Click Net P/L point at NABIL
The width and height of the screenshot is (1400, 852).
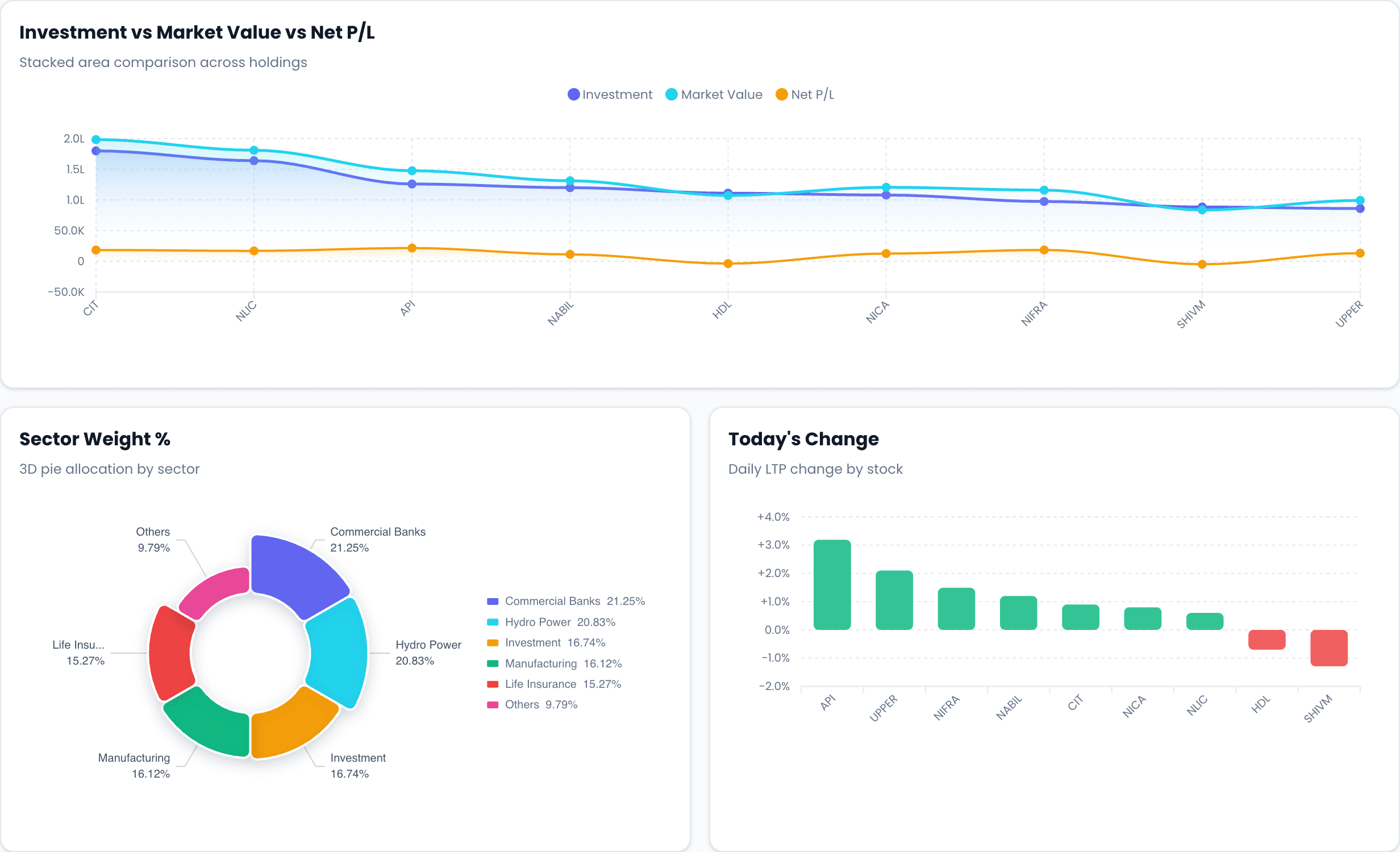click(570, 254)
